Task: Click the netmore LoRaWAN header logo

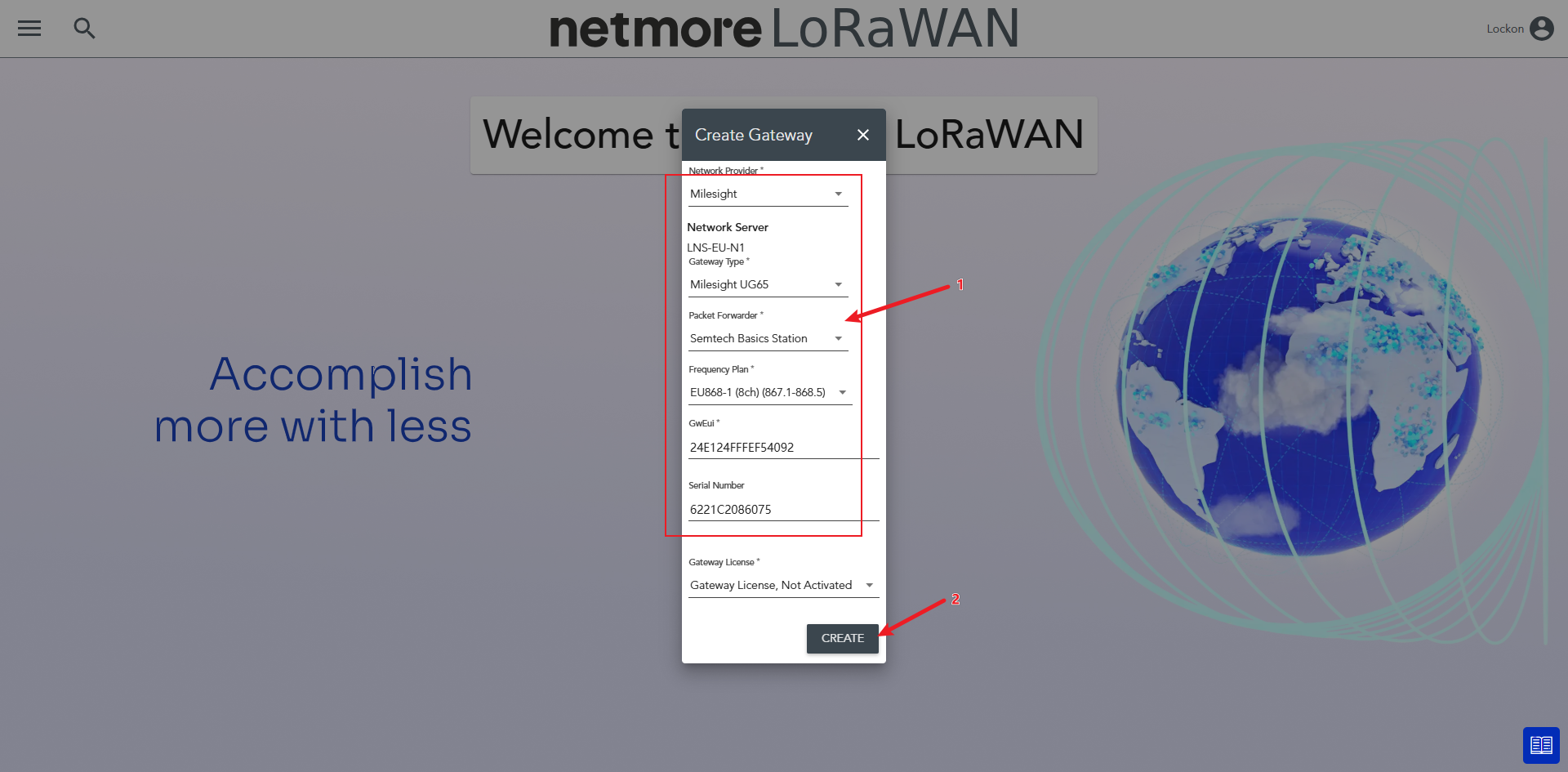Action: tap(784, 29)
